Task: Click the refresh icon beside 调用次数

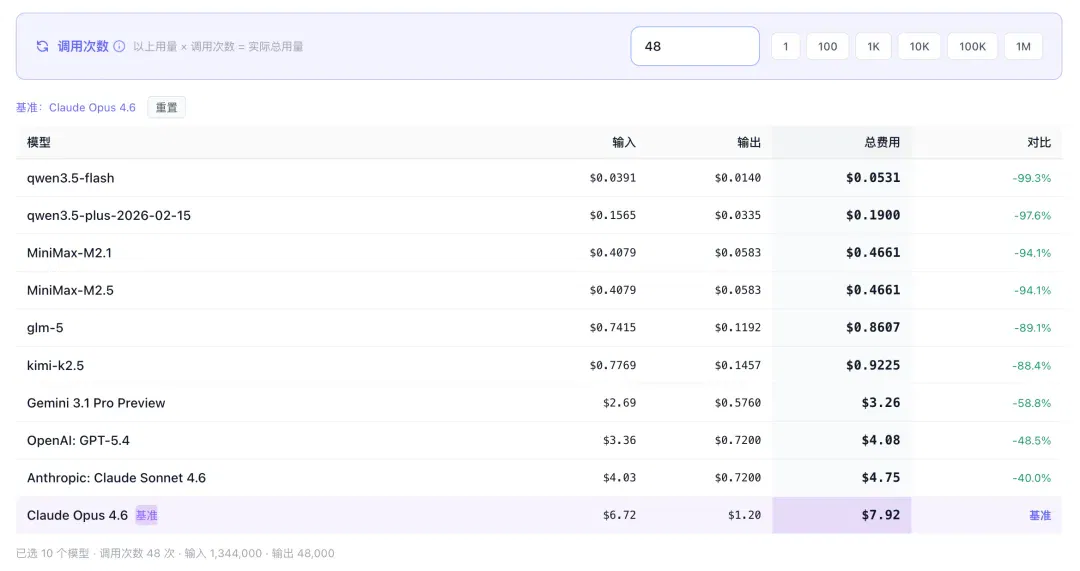Action: coord(43,46)
